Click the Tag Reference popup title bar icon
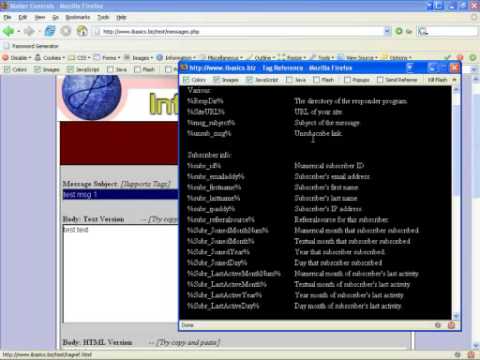The height and width of the screenshot is (360, 480). tap(184, 68)
